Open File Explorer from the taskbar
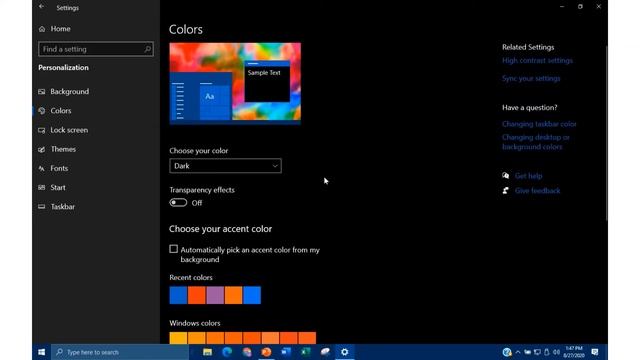This screenshot has height=360, width=640. (207, 352)
